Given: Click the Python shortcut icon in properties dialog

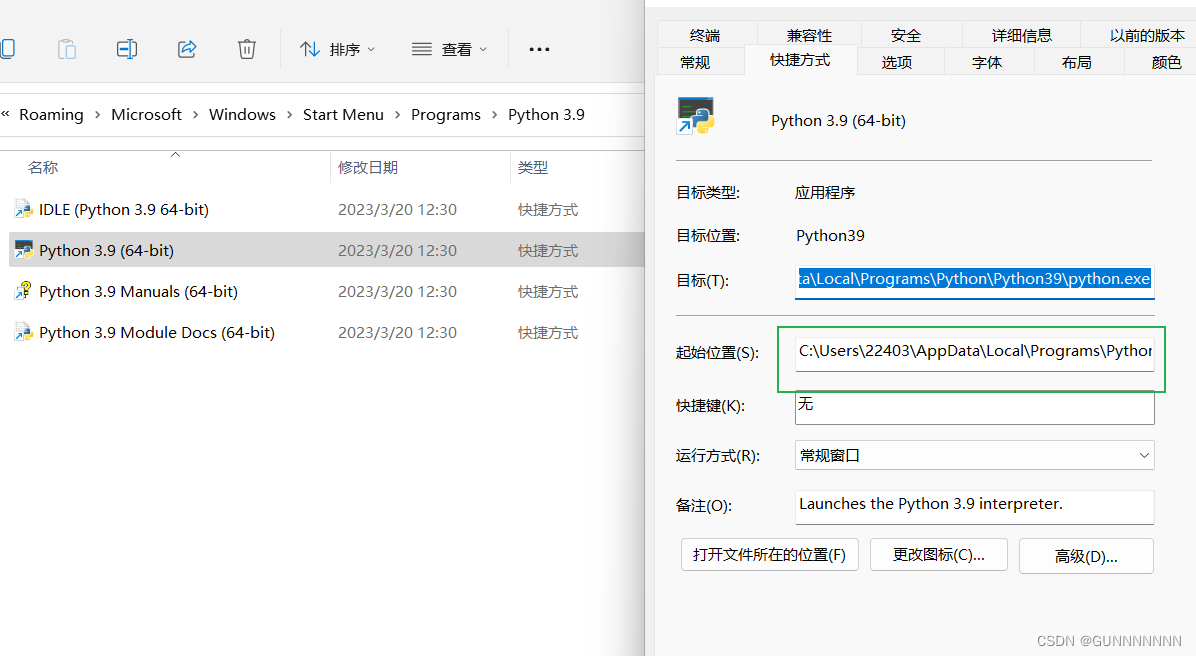Looking at the screenshot, I should pyautogui.click(x=695, y=117).
